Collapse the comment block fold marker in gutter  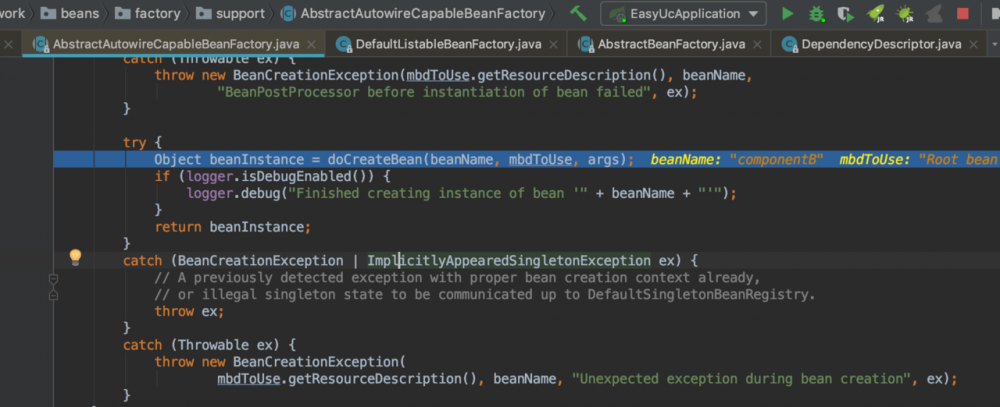tap(54, 278)
